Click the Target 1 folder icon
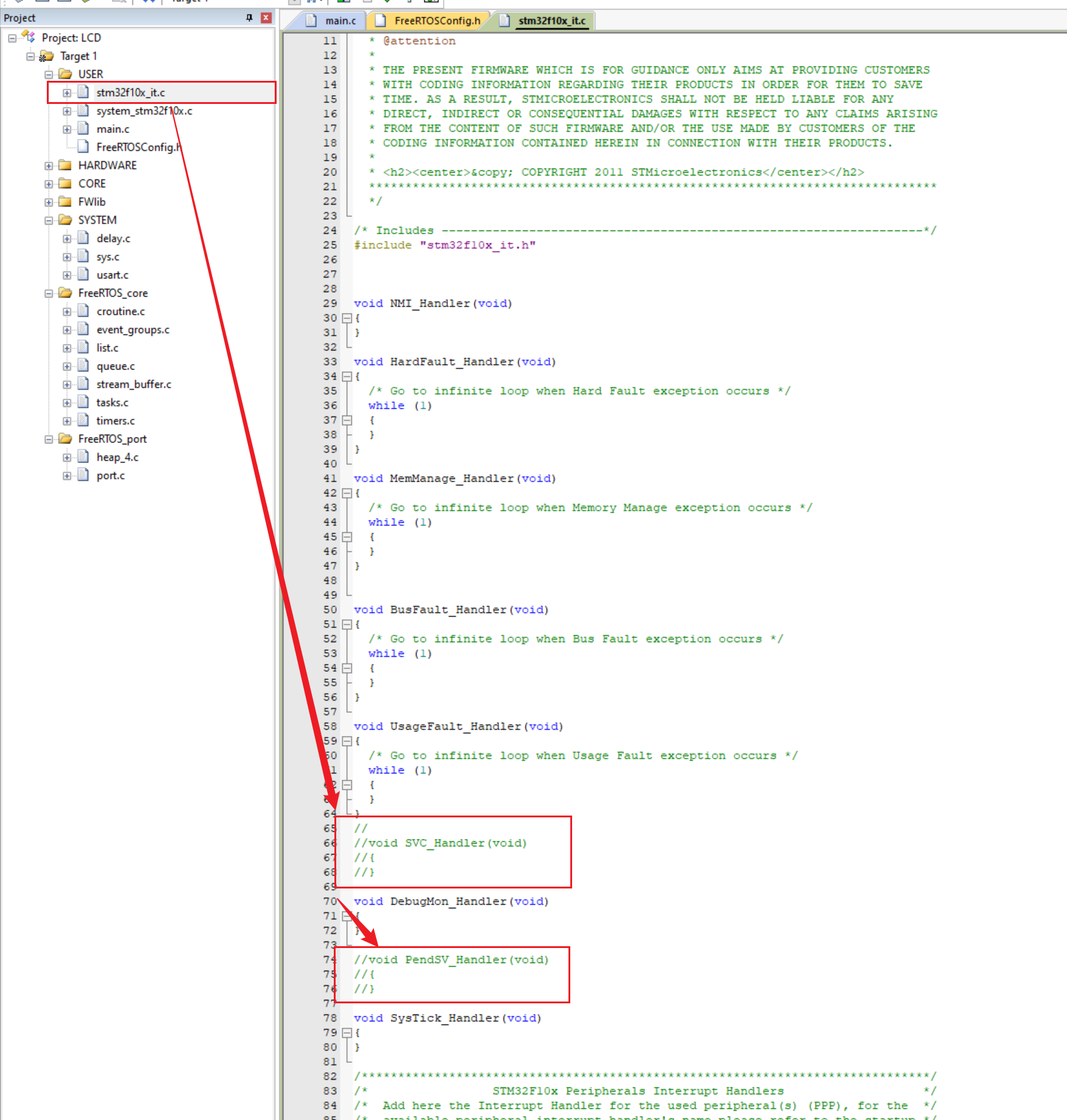This screenshot has width=1067, height=1120. click(47, 56)
